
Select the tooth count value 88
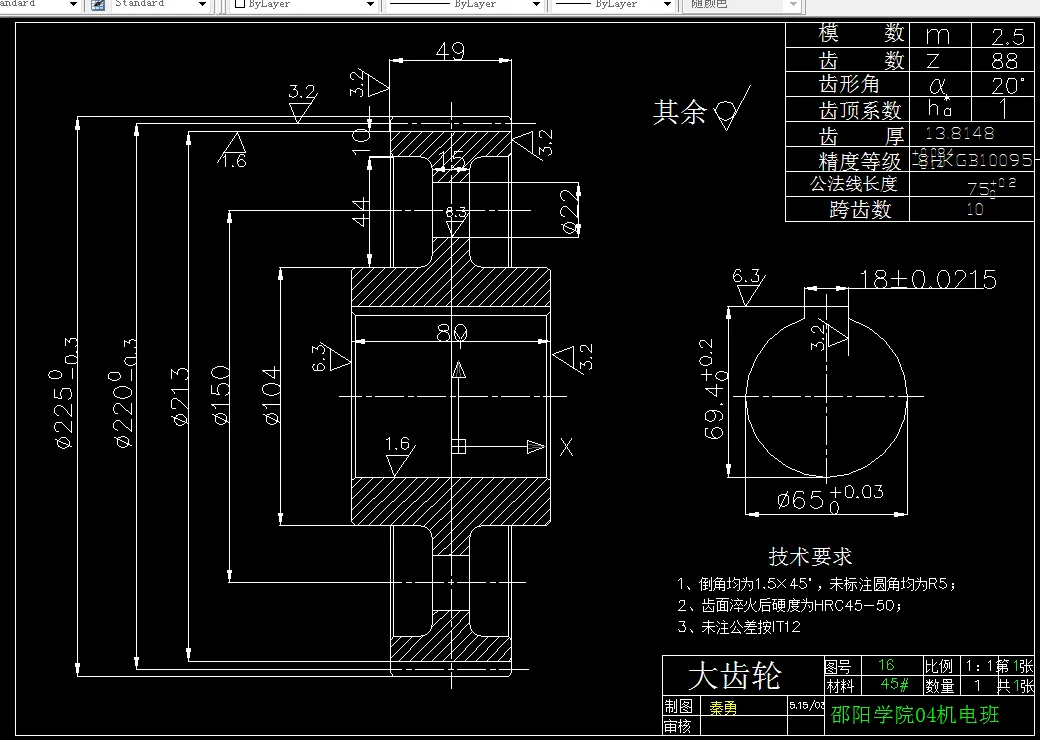1005,61
